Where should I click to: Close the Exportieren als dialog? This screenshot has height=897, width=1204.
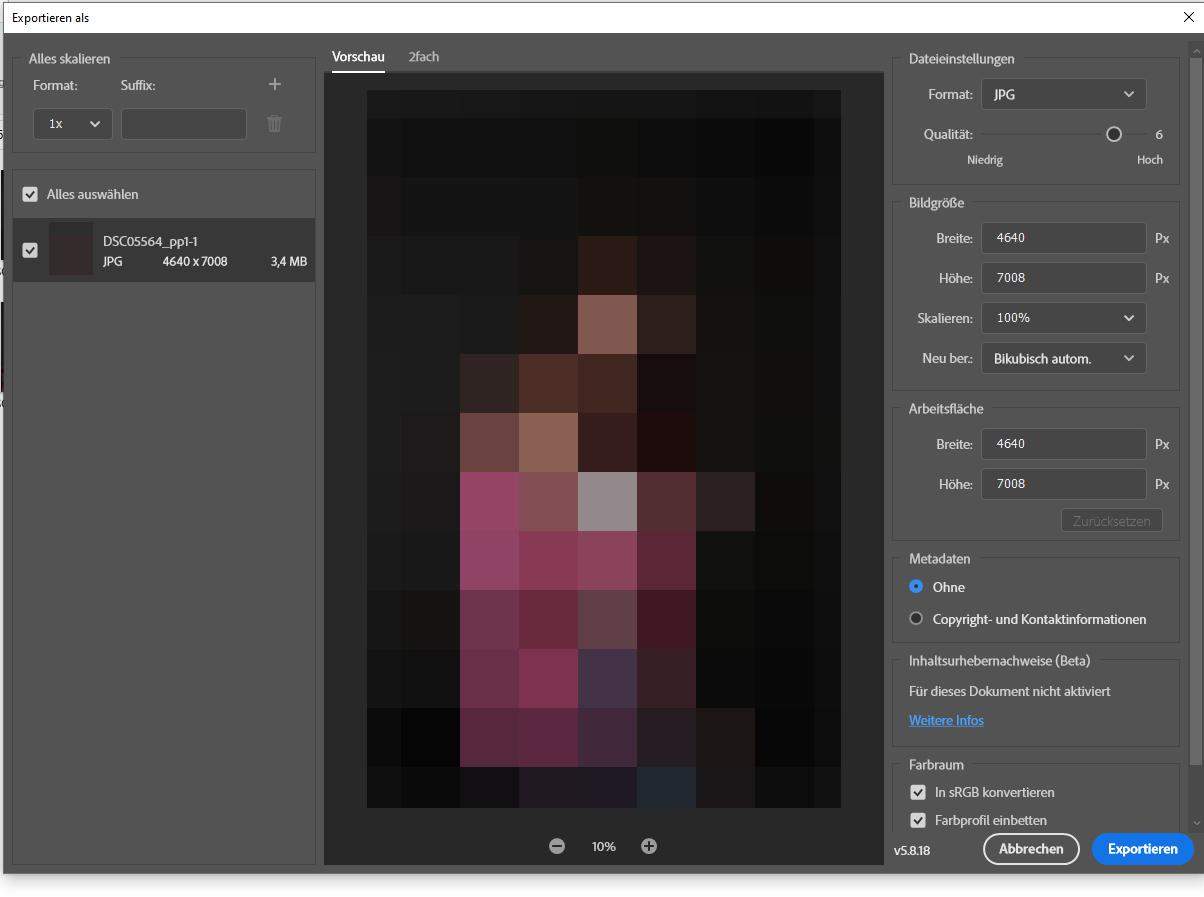(1188, 17)
